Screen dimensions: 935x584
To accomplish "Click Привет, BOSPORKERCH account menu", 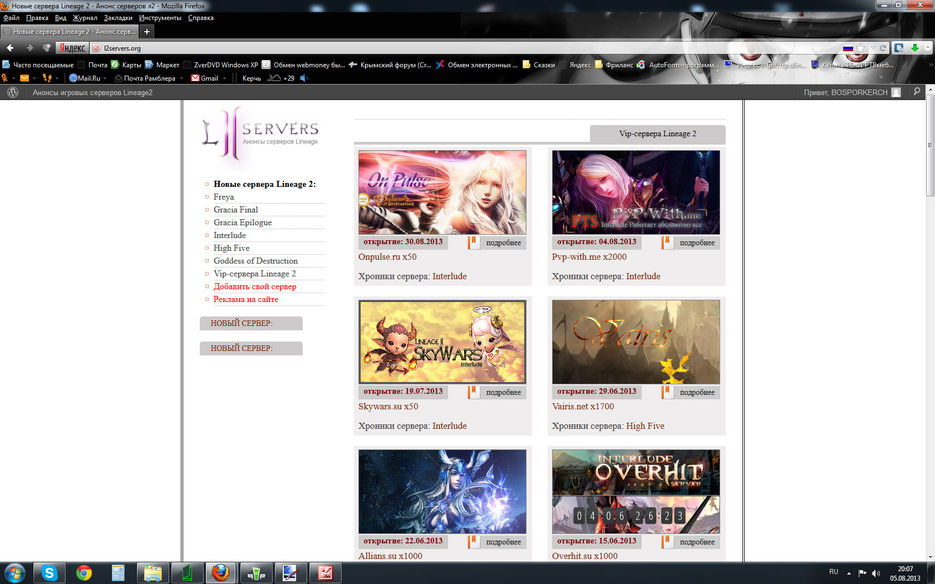I will click(x=852, y=92).
